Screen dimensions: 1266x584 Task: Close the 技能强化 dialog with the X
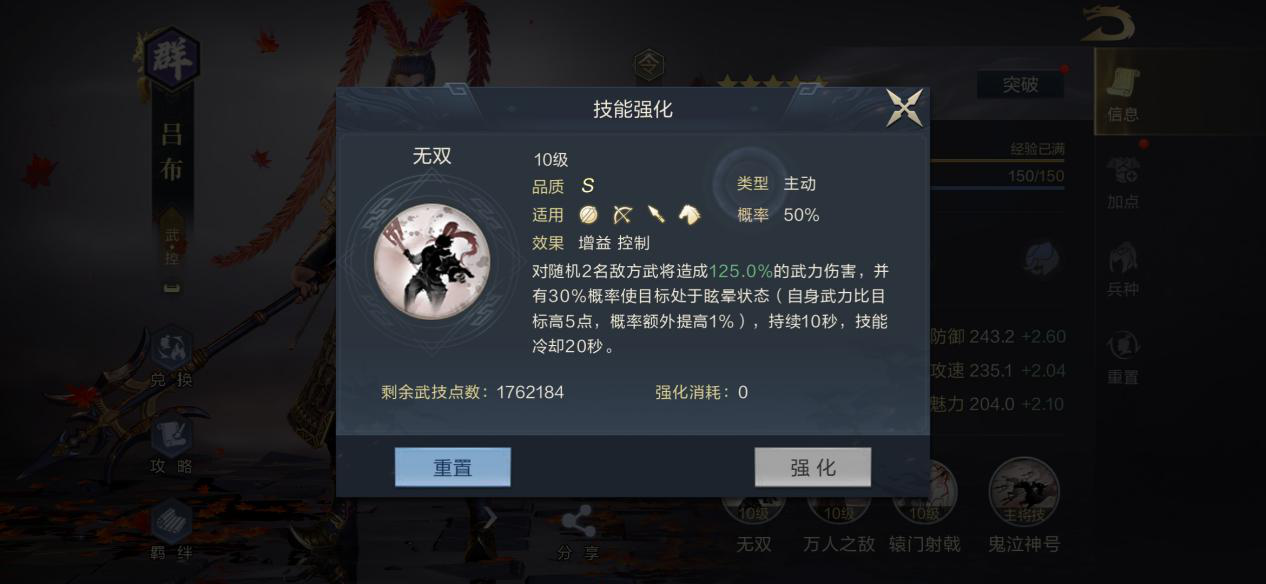point(905,108)
